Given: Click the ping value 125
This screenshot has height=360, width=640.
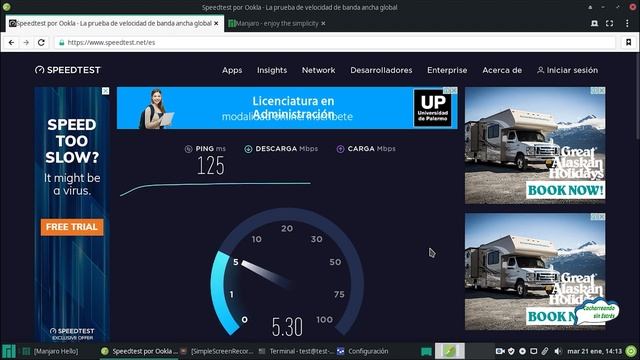Looking at the screenshot, I should click(x=211, y=166).
